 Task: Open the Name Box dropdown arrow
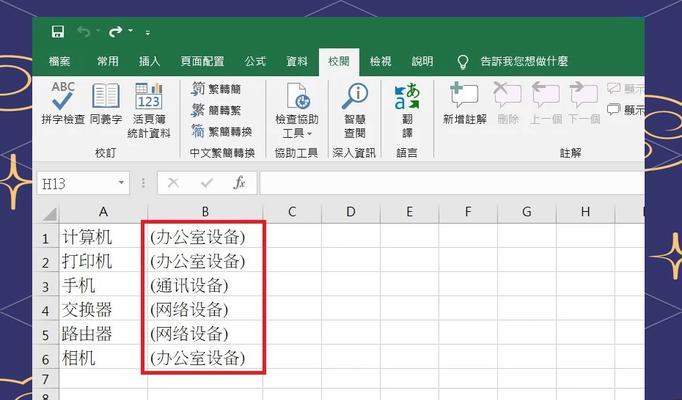(x=121, y=183)
